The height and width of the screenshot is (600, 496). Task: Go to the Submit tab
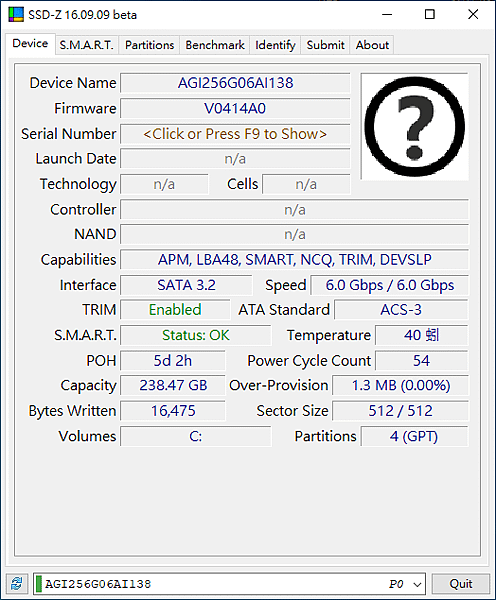point(325,45)
